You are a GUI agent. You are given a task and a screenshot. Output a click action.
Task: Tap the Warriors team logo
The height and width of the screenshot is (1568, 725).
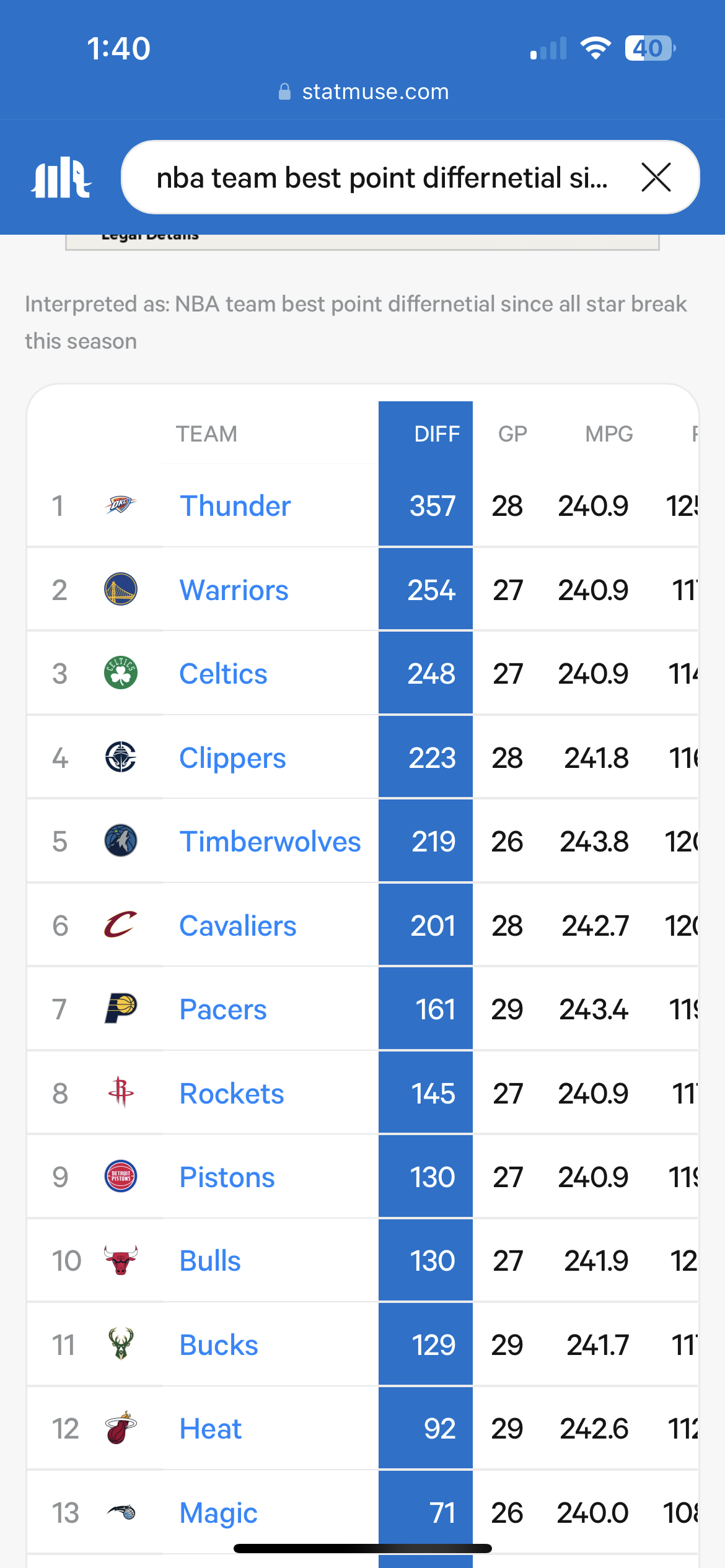tap(121, 589)
